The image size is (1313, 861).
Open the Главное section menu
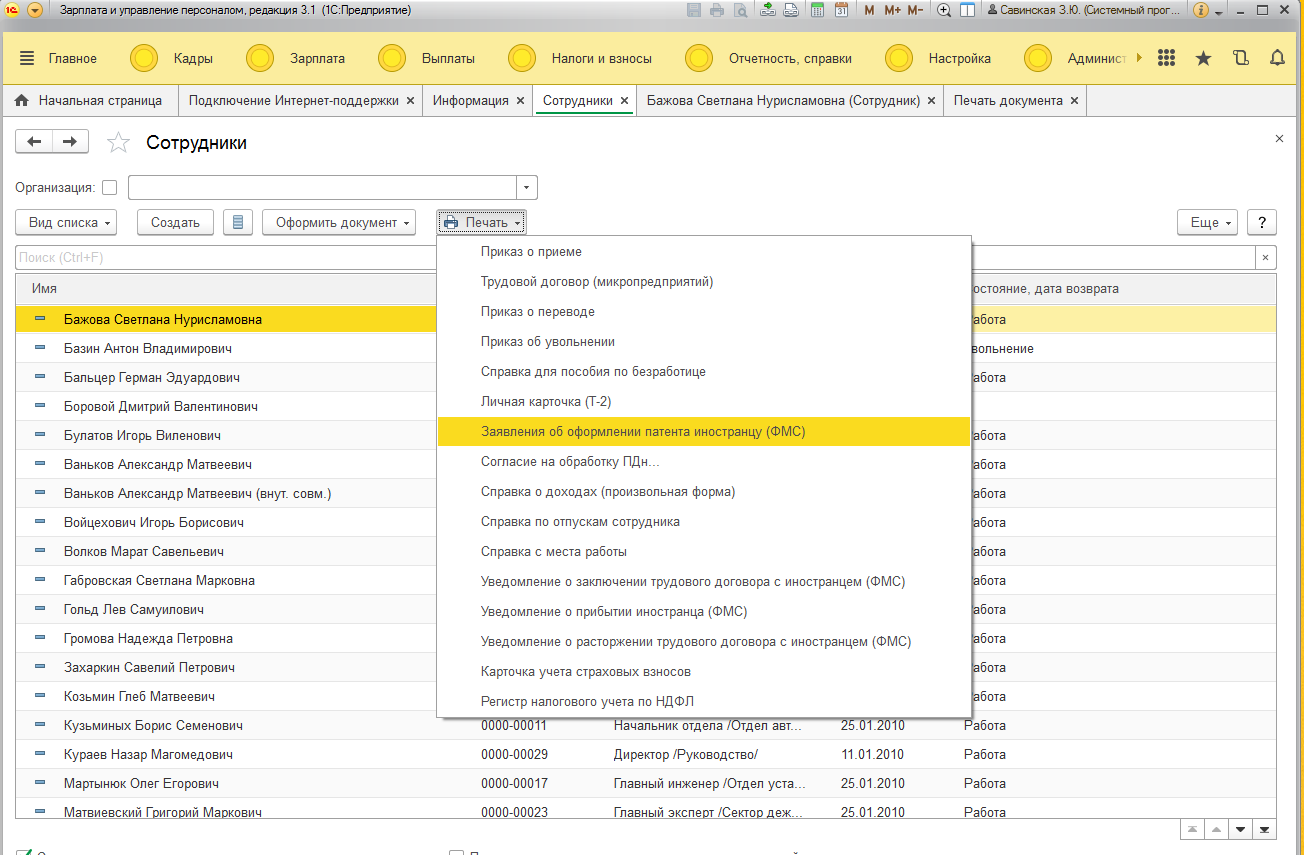(x=59, y=58)
